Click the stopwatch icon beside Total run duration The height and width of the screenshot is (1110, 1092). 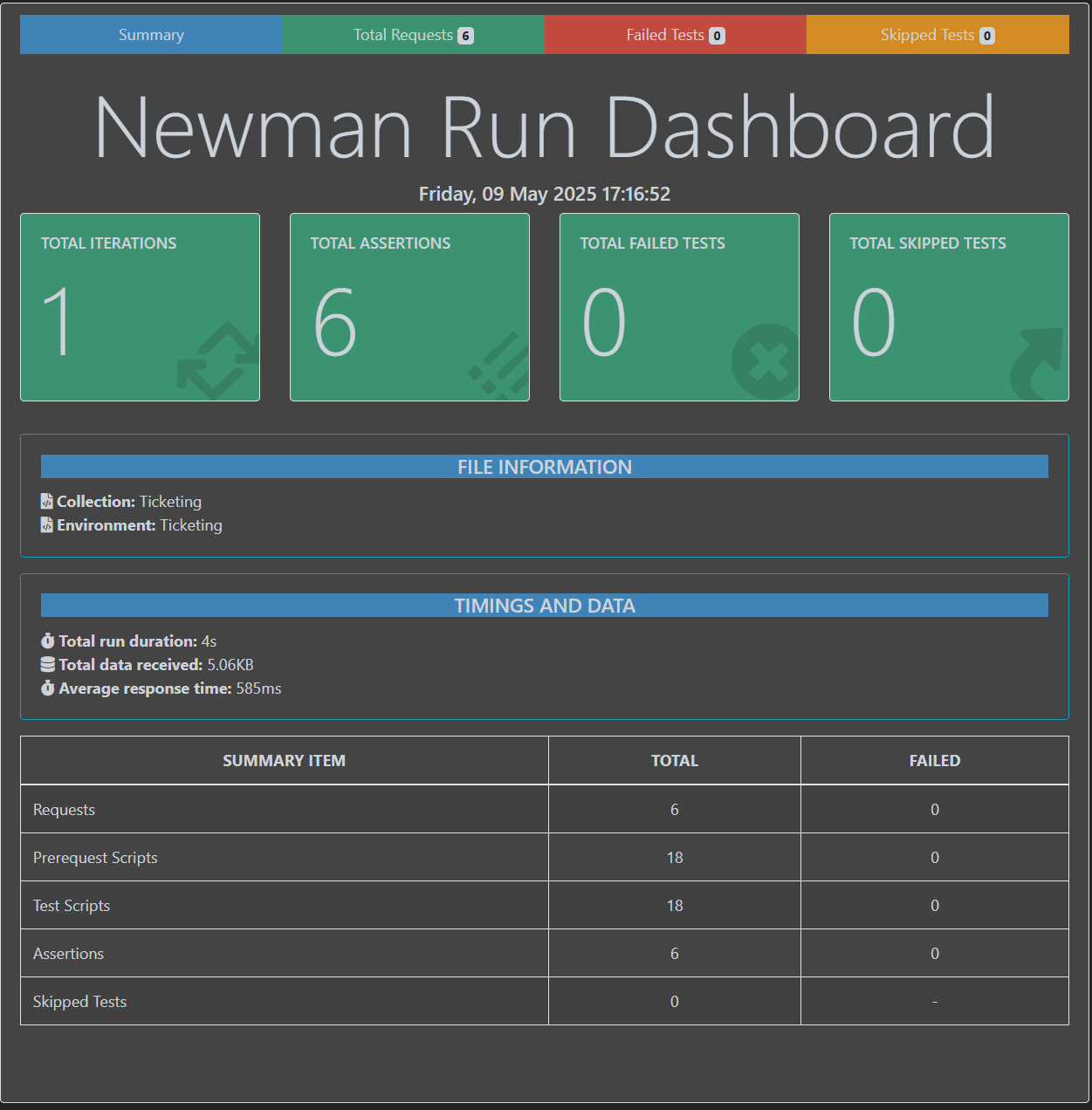(x=48, y=641)
